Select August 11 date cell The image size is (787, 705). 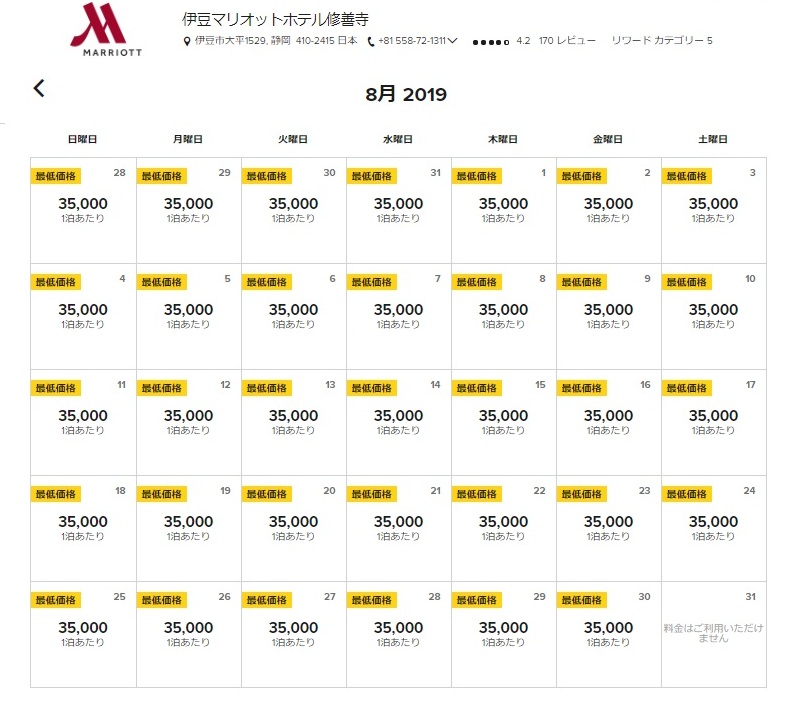83,422
